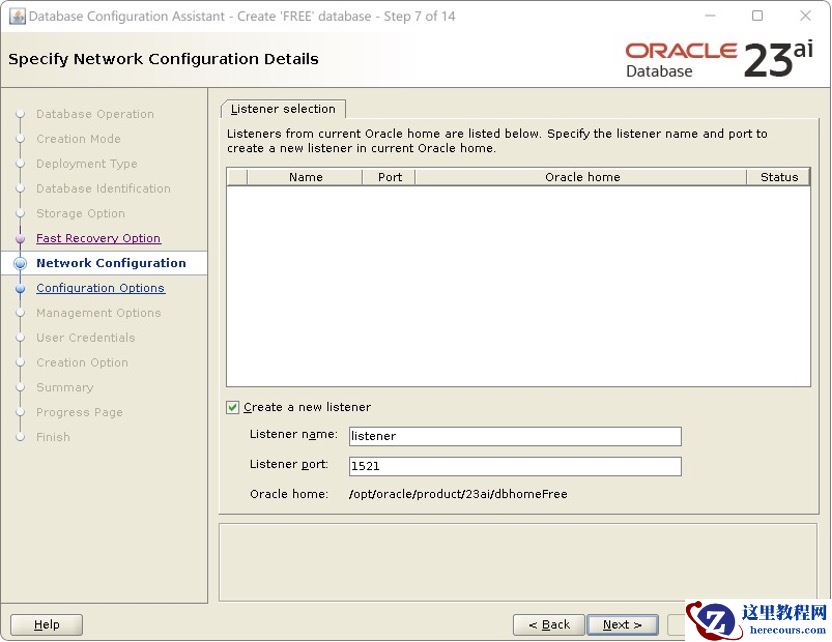The width and height of the screenshot is (832, 642).
Task: Uncheck Create a new listener checkbox
Action: click(x=232, y=407)
